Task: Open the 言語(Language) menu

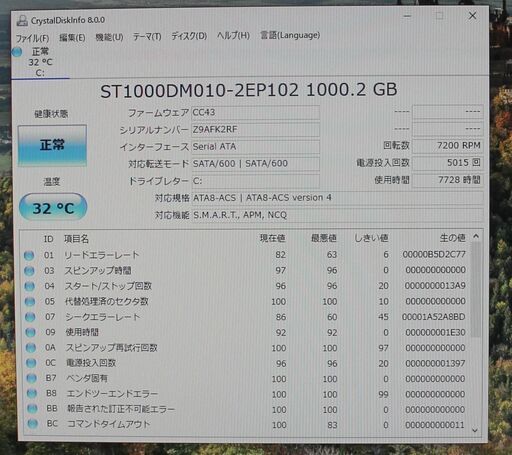Action: point(290,35)
